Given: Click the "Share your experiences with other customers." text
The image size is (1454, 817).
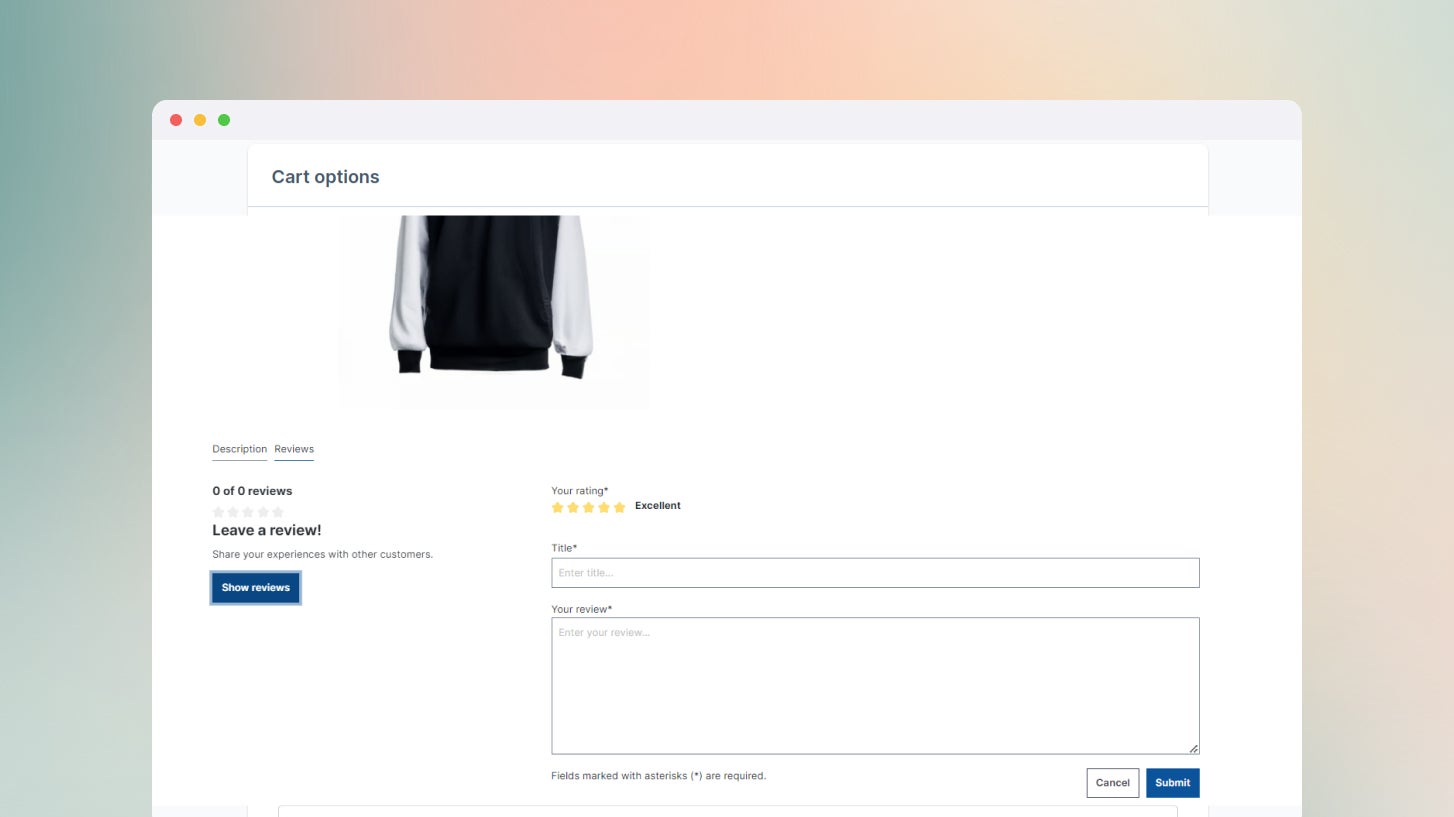Looking at the screenshot, I should coord(323,554).
